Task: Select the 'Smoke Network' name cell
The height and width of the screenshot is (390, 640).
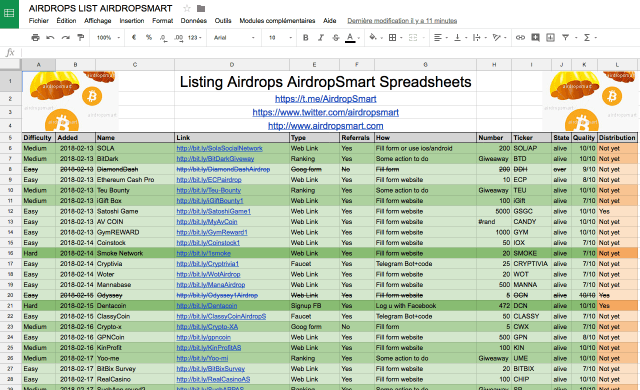Action: coord(135,253)
